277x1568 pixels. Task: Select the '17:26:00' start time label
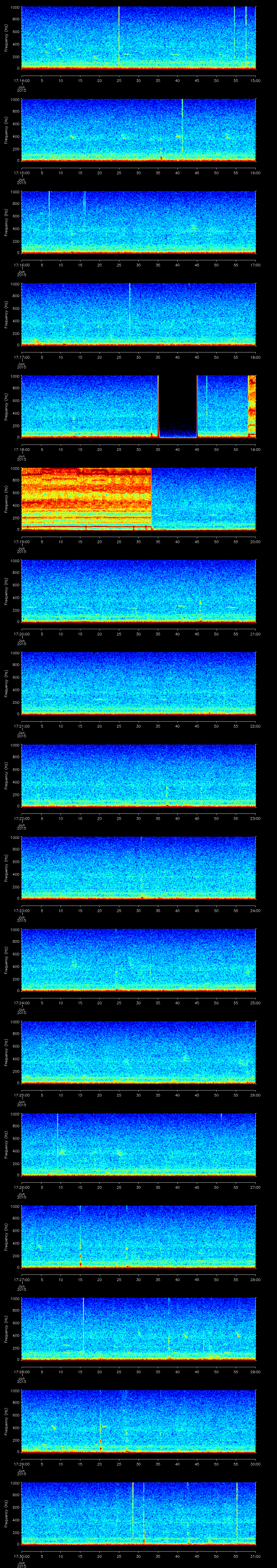21,1187
